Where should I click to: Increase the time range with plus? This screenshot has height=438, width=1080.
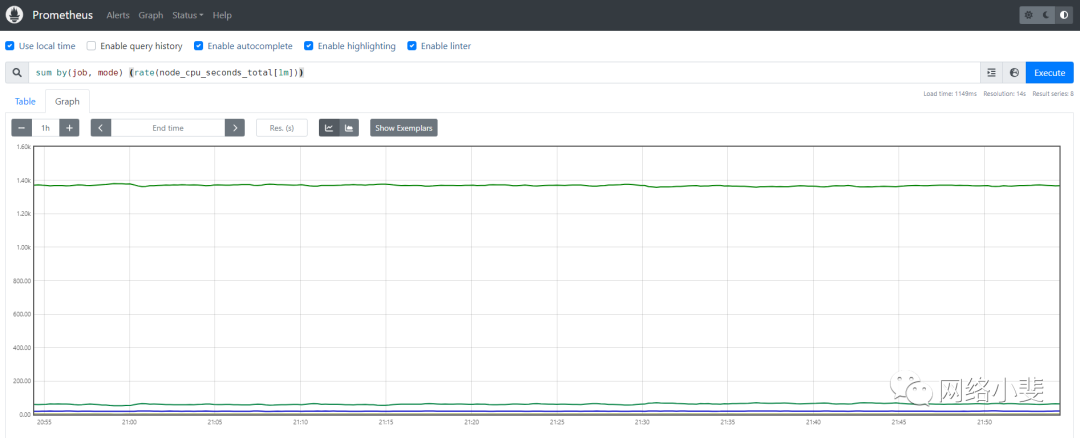coord(69,128)
